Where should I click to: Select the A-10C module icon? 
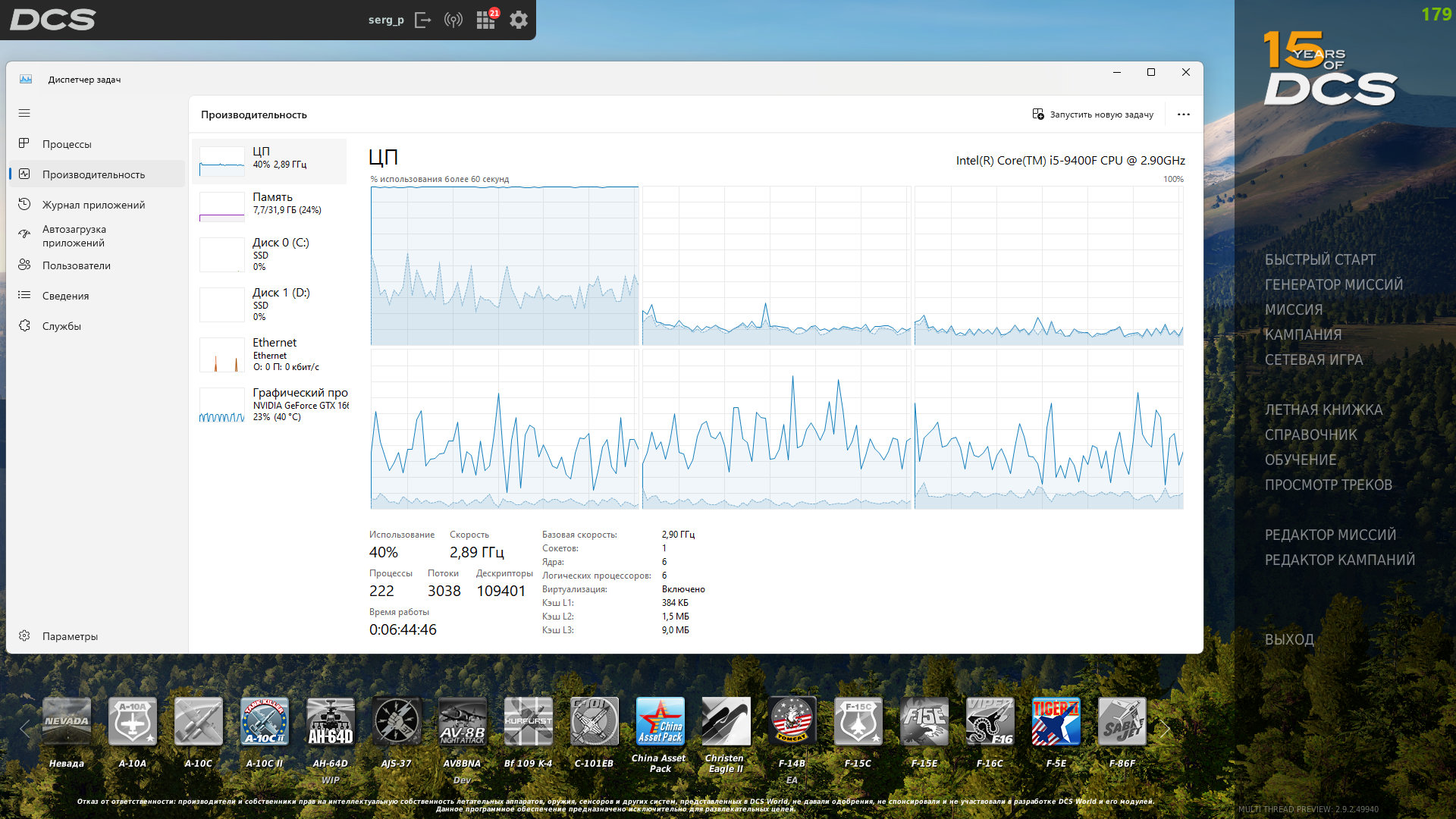[199, 721]
